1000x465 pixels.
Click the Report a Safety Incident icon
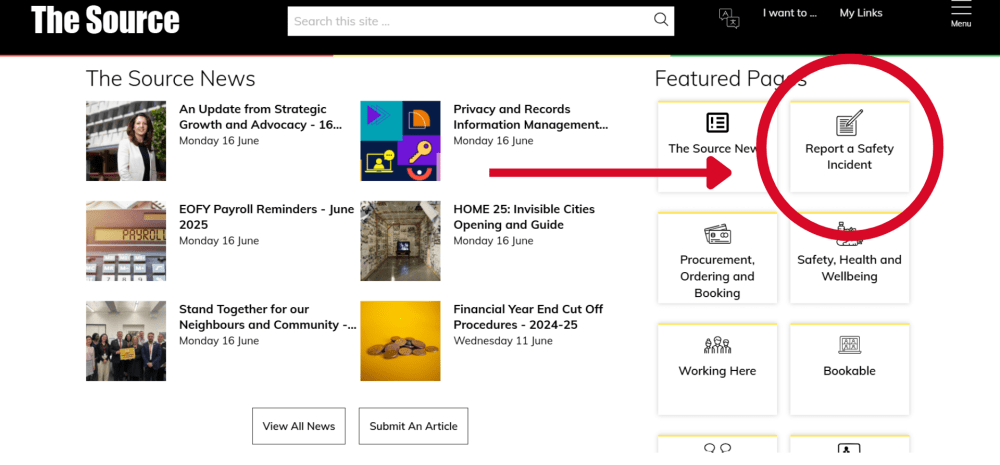pyautogui.click(x=849, y=124)
